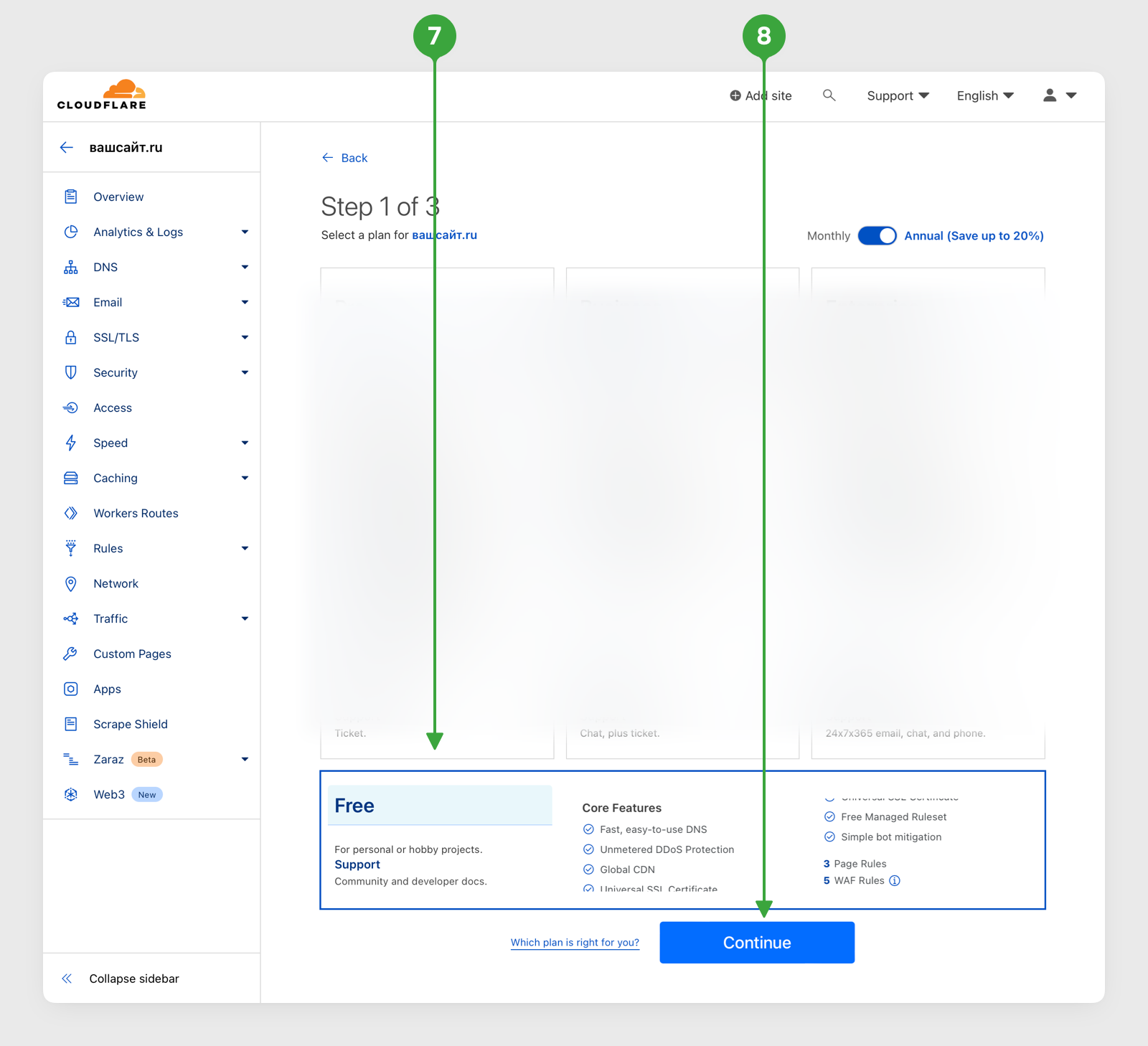1148x1046 pixels.
Task: Select Annual (Save up to 20%) label
Action: click(974, 235)
